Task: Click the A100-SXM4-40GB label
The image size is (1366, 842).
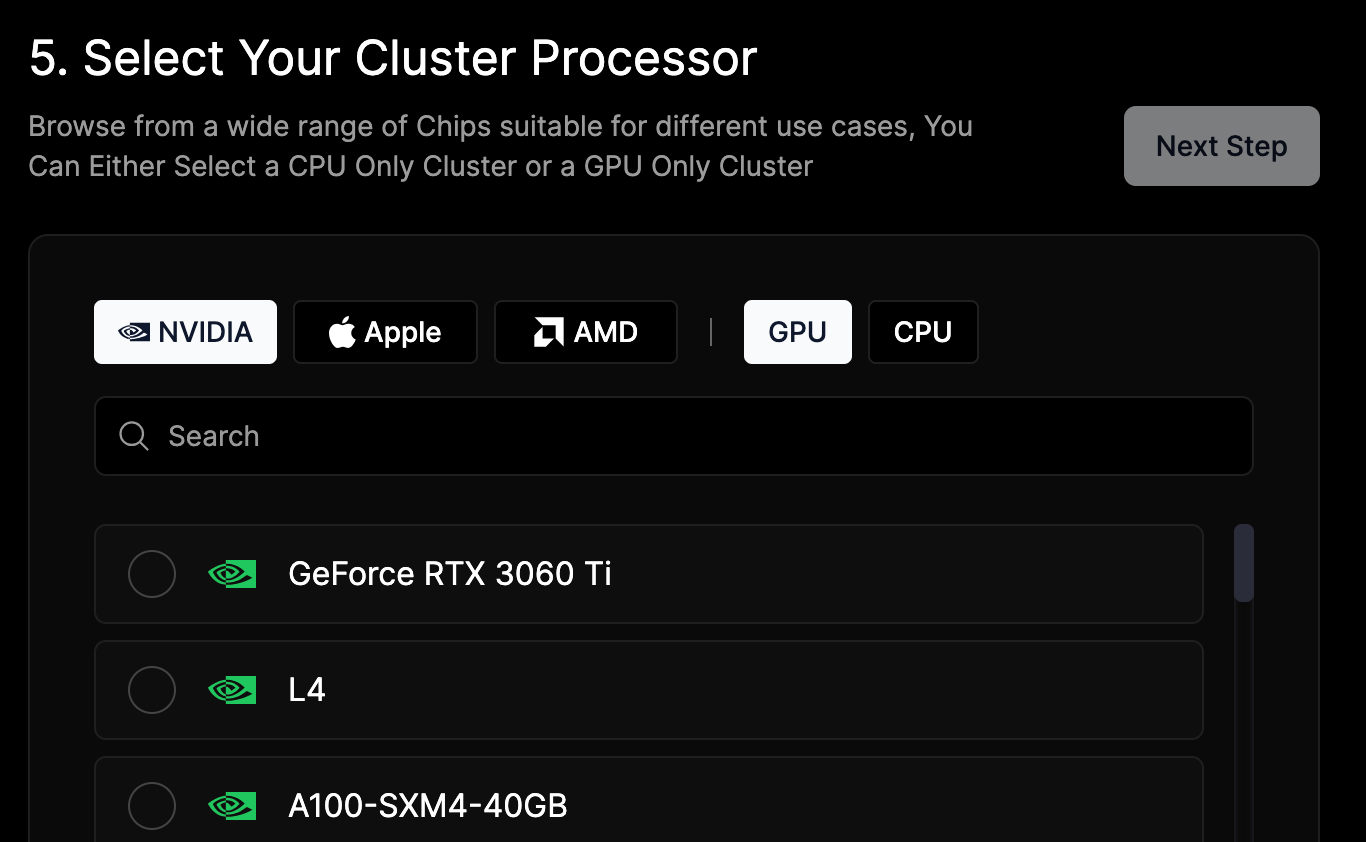Action: (x=428, y=806)
